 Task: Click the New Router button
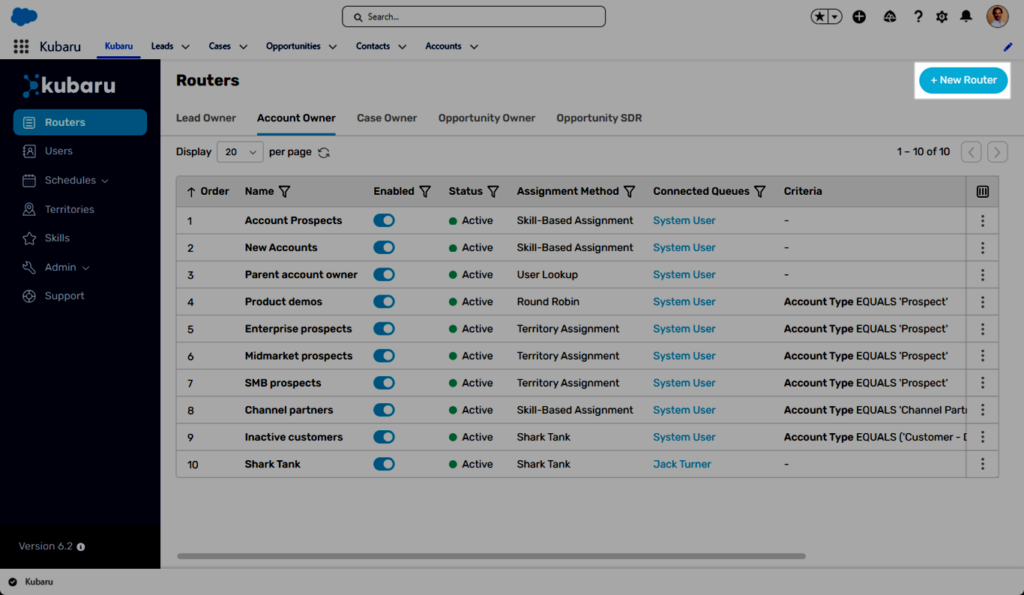point(963,80)
